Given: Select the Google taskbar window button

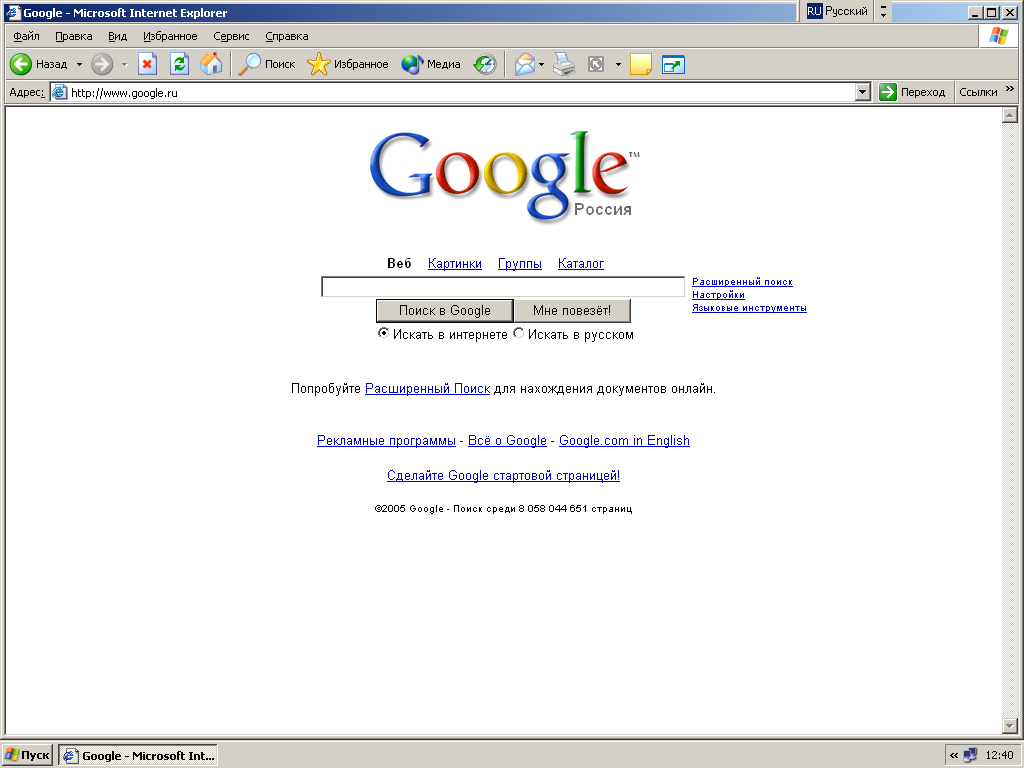Looking at the screenshot, I should [138, 756].
